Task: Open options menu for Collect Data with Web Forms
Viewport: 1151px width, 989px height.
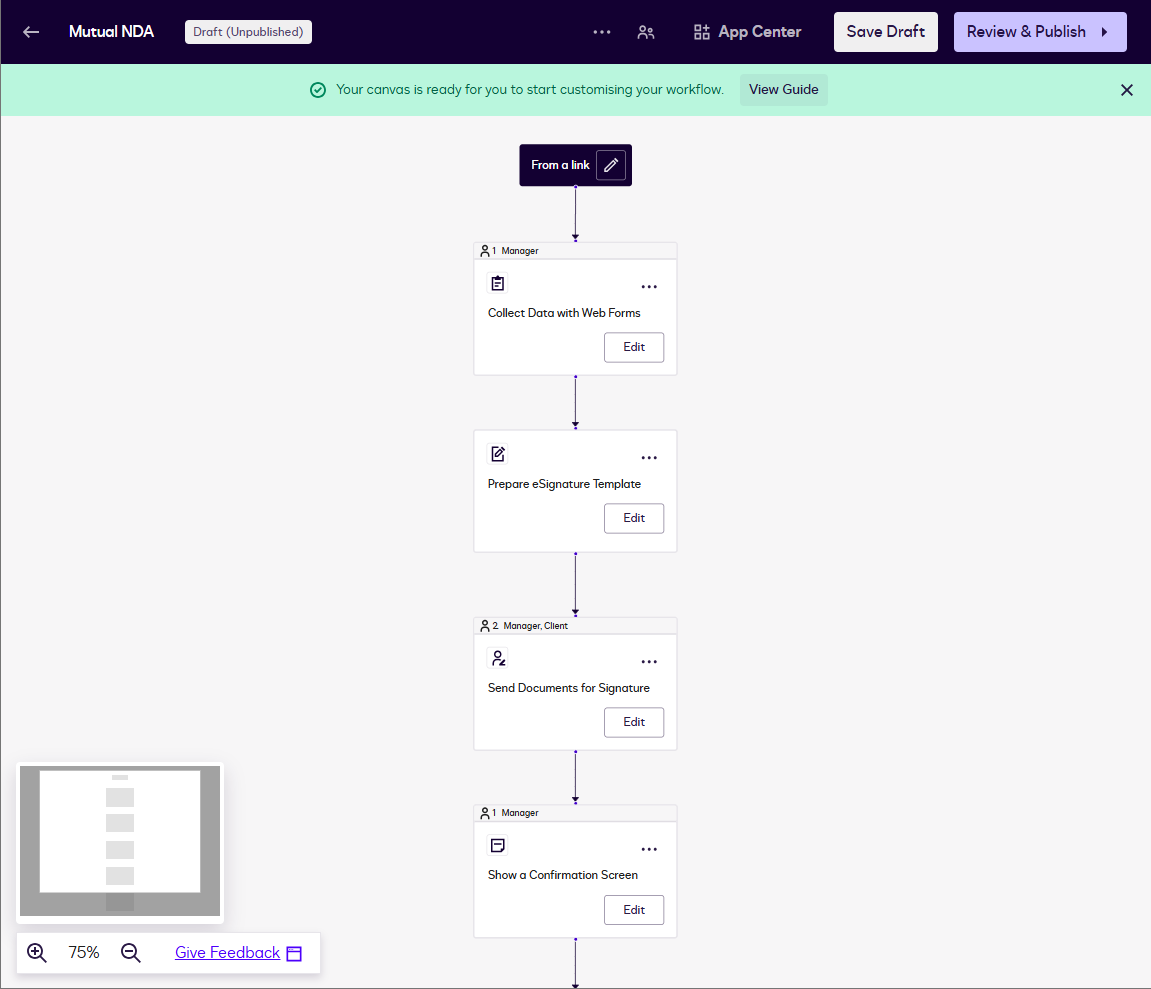Action: coord(649,287)
